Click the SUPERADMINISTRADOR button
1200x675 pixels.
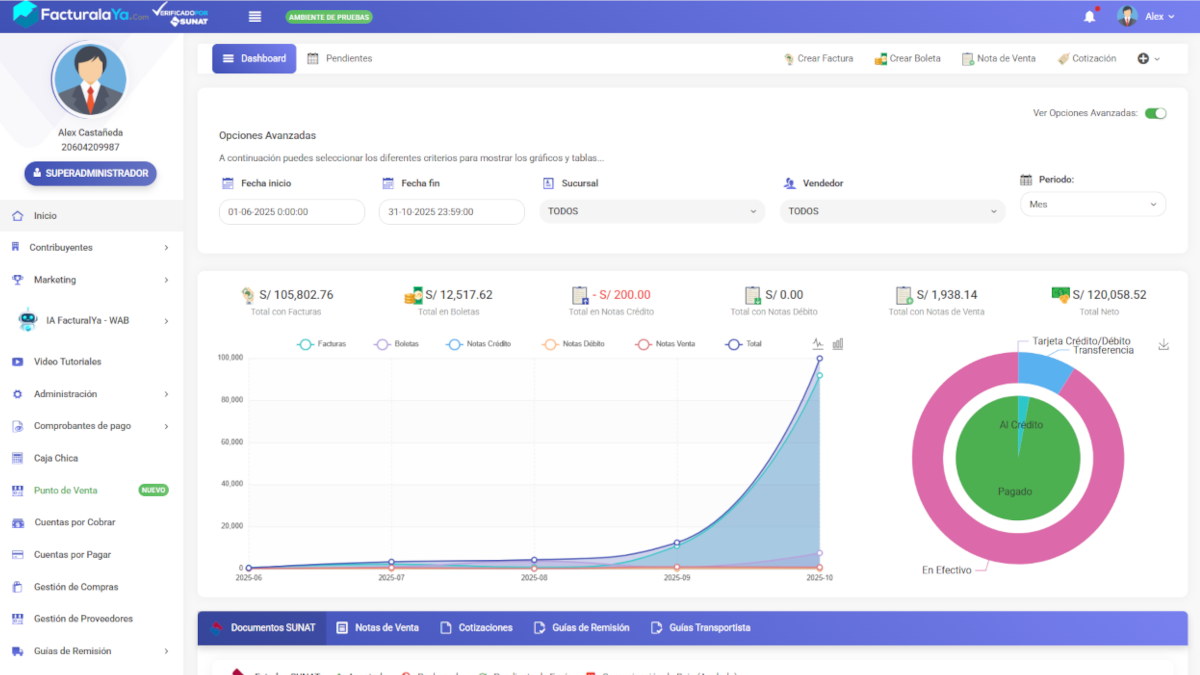pos(90,173)
